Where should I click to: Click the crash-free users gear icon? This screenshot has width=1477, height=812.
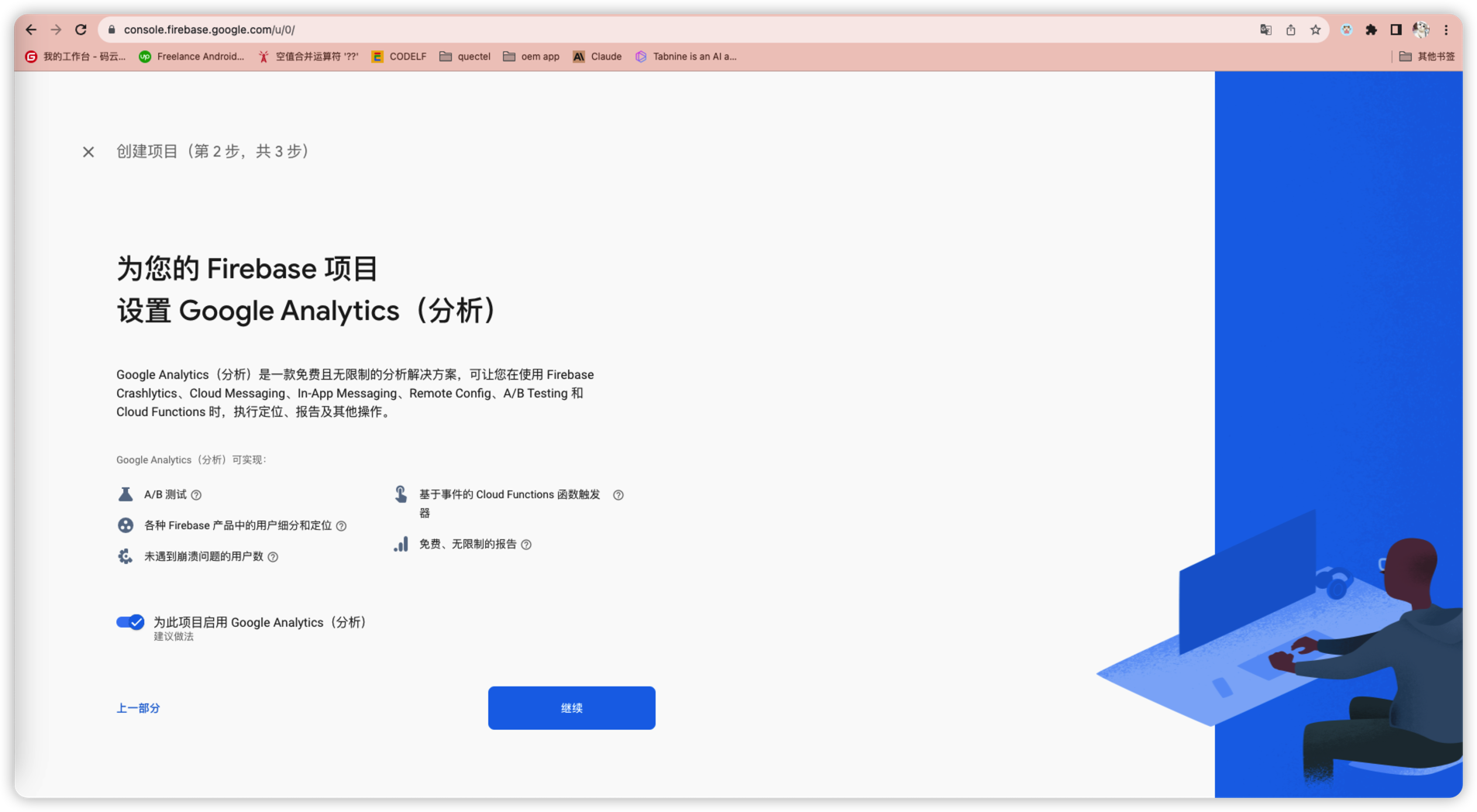tap(126, 556)
